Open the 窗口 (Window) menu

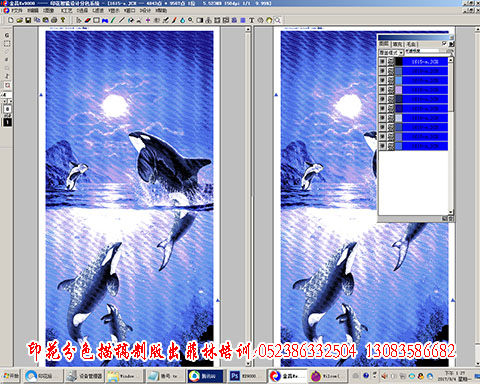tap(129, 11)
